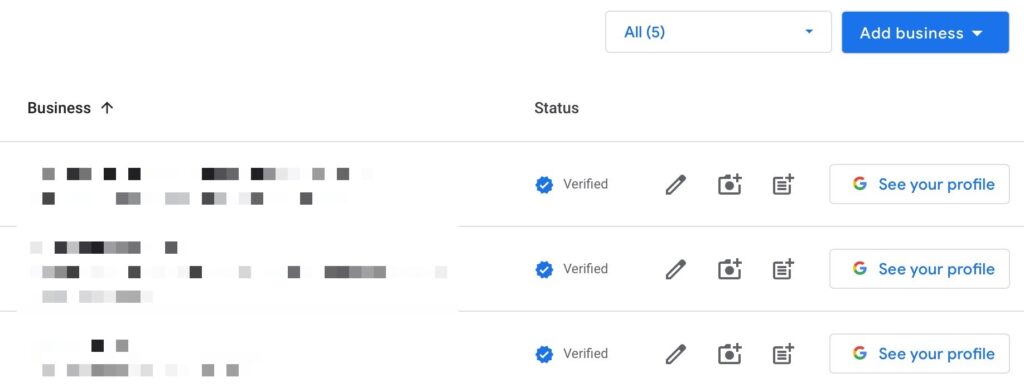Add photo to the first business
The image size is (1024, 387).
729,185
